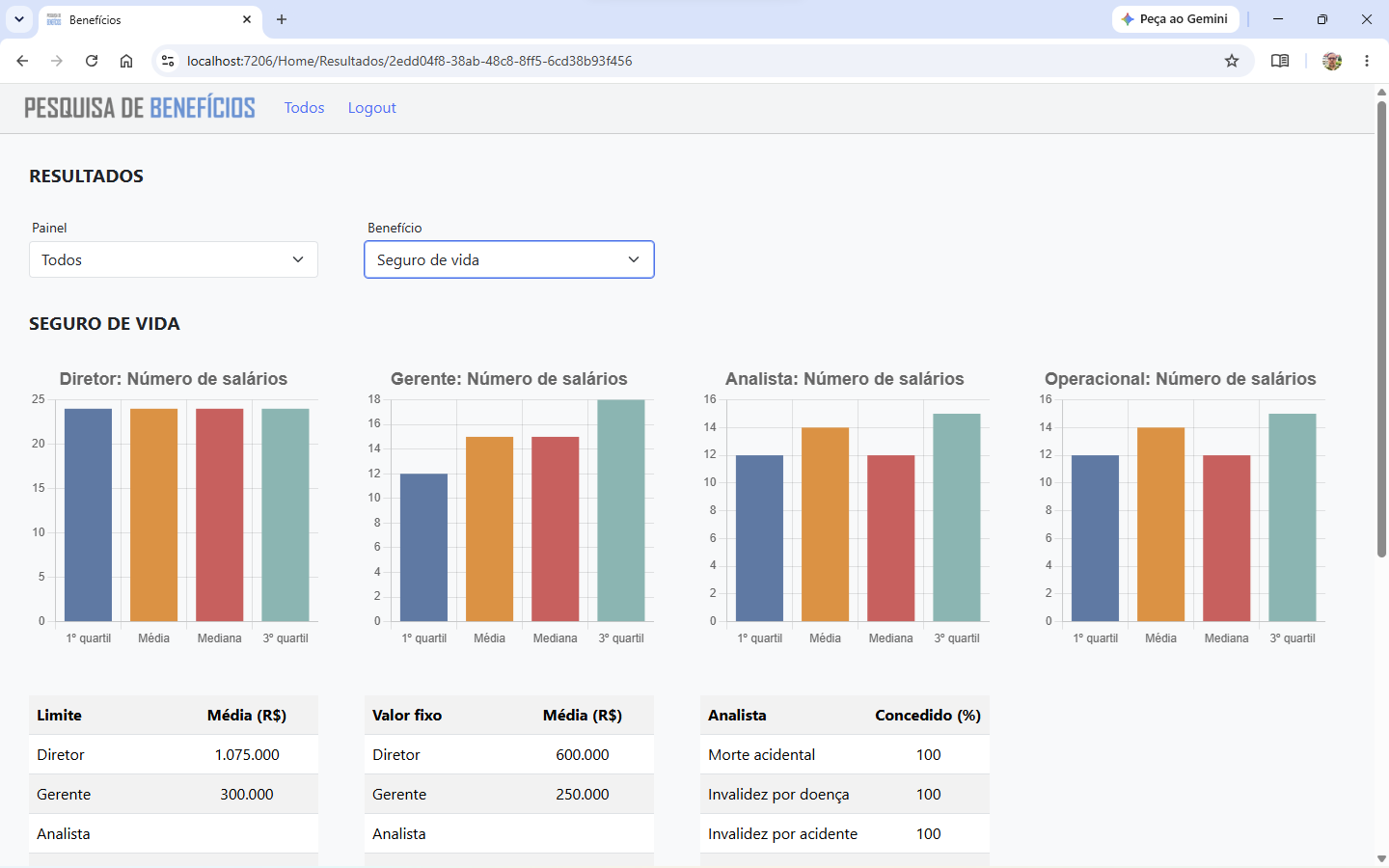View site information icon in address bar

168,61
